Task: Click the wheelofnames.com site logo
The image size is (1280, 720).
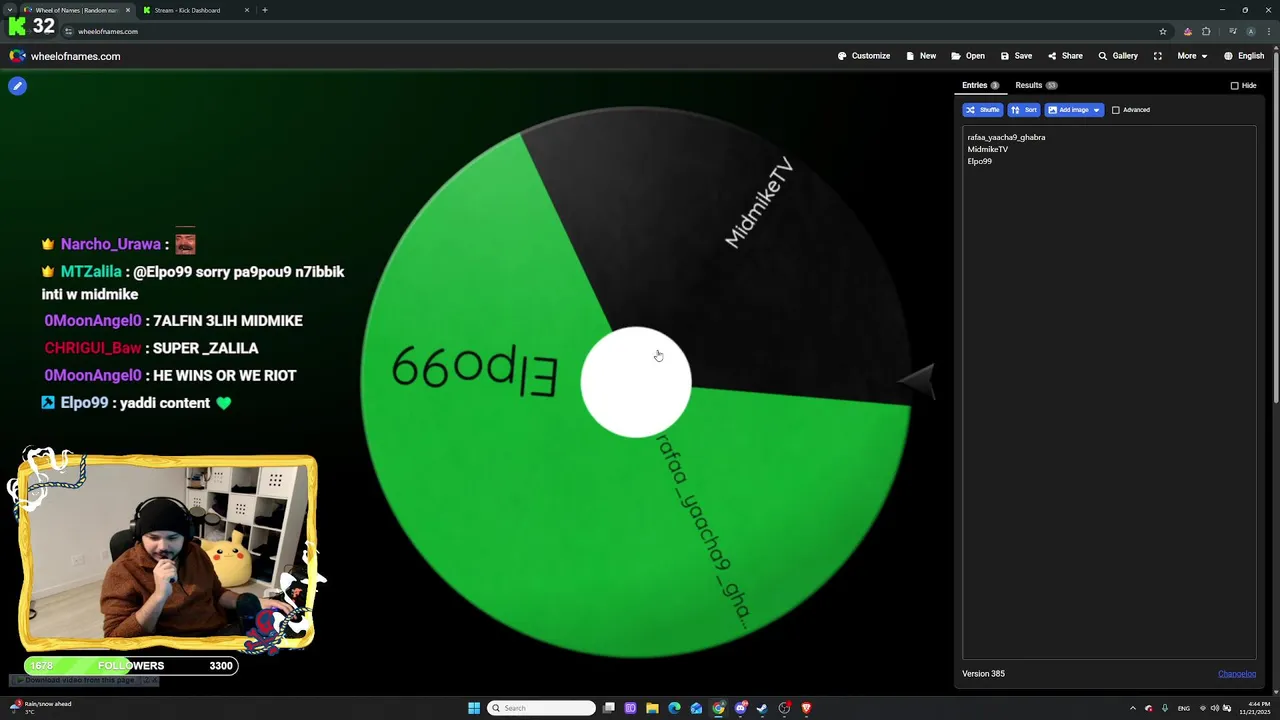Action: (65, 56)
